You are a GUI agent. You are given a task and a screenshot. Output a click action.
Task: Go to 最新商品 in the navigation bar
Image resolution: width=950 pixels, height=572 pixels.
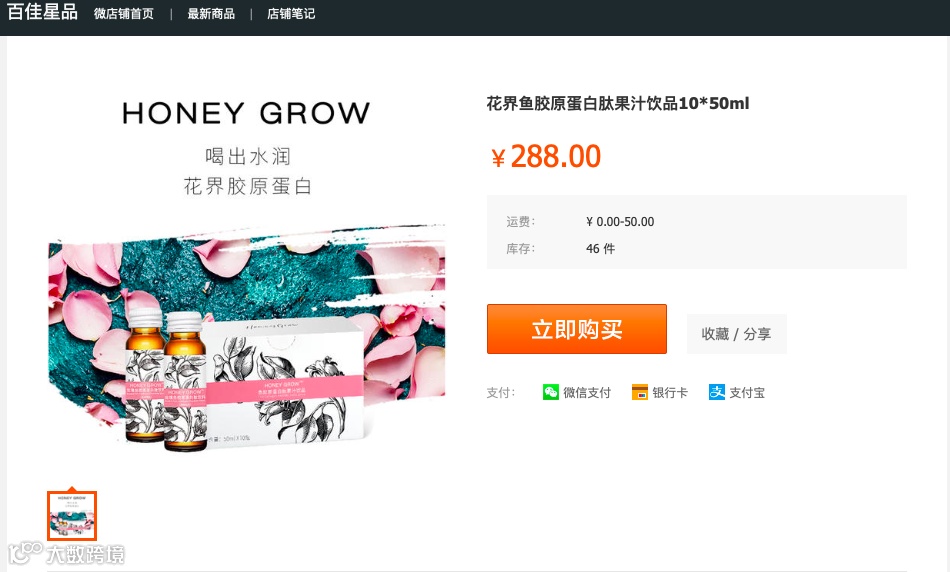coord(211,13)
